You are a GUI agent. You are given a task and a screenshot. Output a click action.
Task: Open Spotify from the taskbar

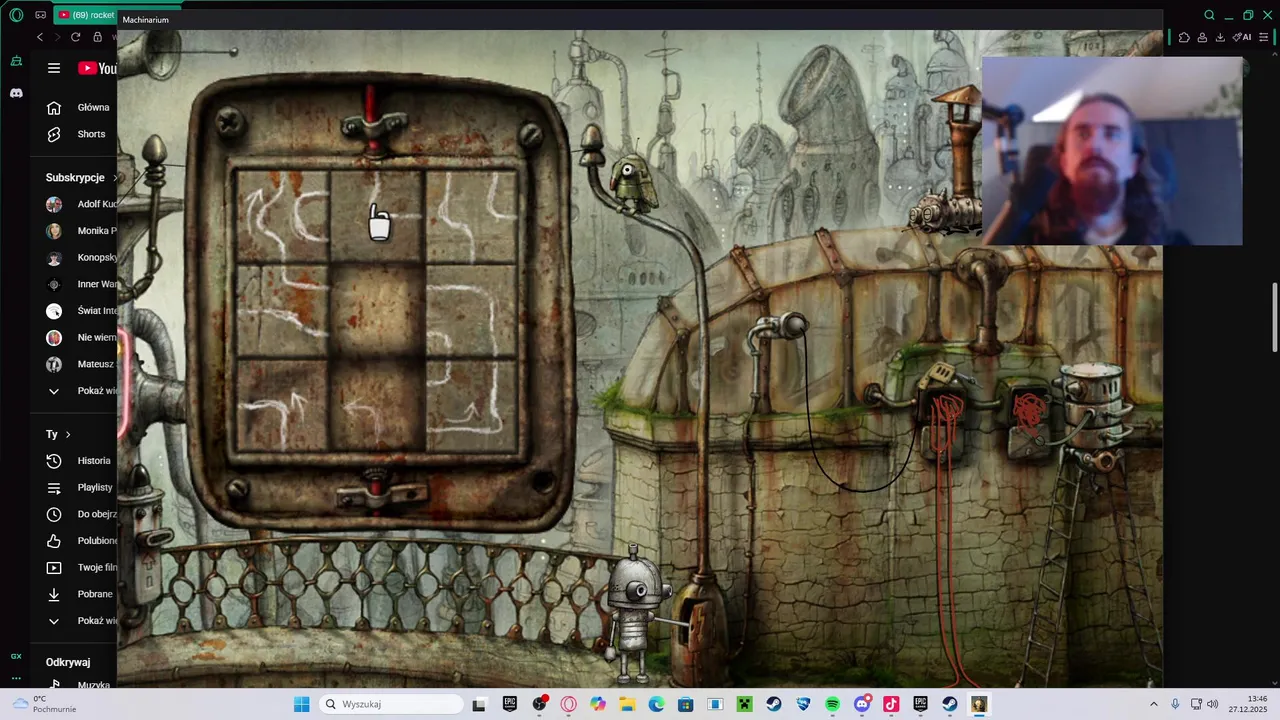[x=832, y=704]
